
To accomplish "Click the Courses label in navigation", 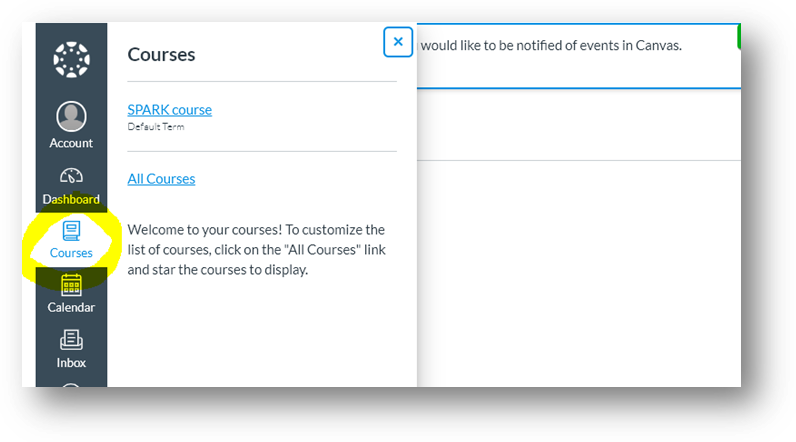I will 71,253.
